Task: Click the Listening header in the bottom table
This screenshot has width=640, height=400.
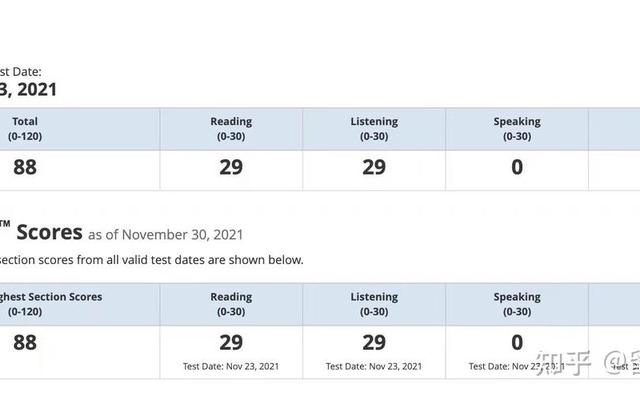Action: 374,303
